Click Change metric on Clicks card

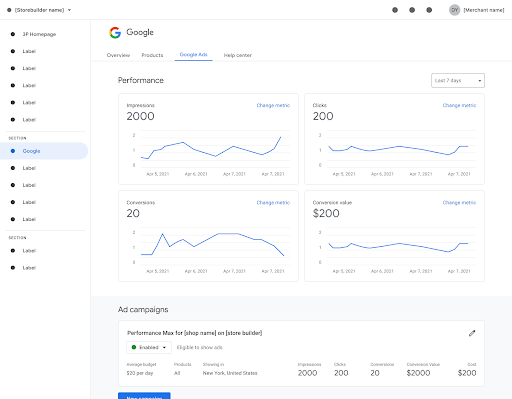coord(459,105)
